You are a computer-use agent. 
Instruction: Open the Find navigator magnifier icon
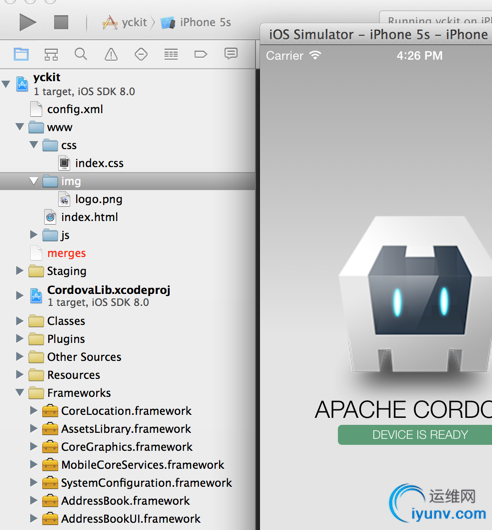point(81,54)
